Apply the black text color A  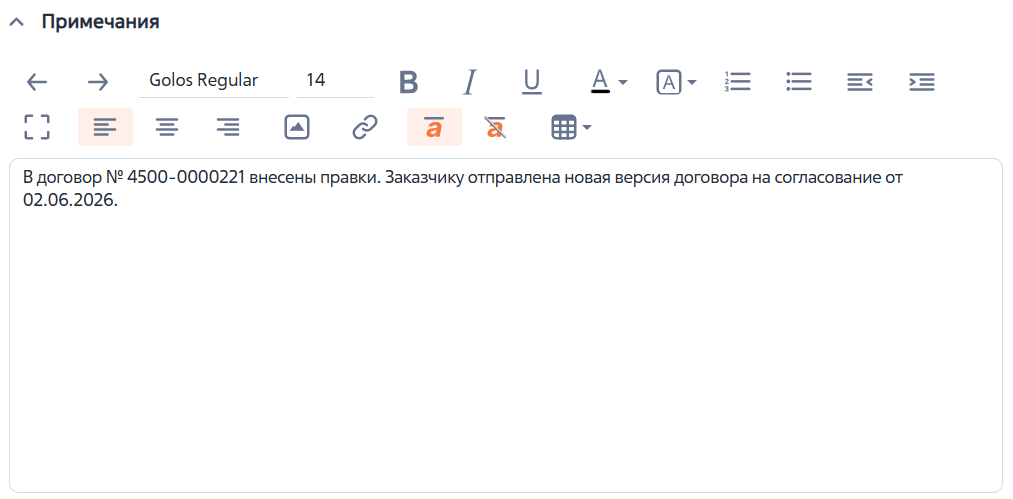tap(600, 82)
